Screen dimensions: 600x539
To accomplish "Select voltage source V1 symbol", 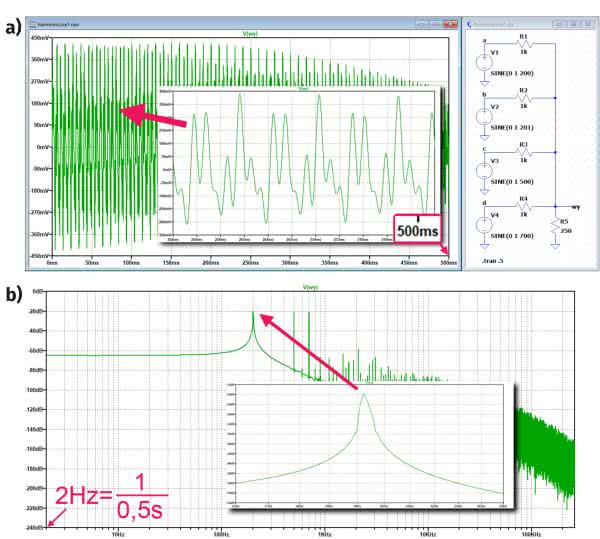I will 484,62.
